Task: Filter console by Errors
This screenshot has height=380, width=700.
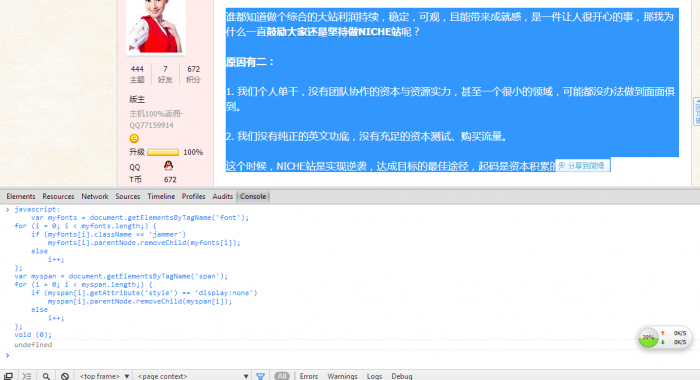Action: 309,376
